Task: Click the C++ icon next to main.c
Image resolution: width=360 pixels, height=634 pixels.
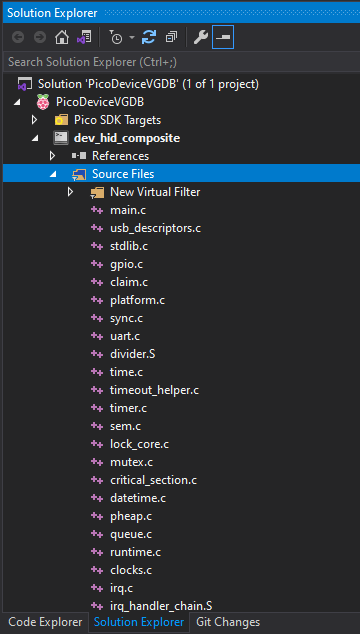Action: tap(97, 210)
